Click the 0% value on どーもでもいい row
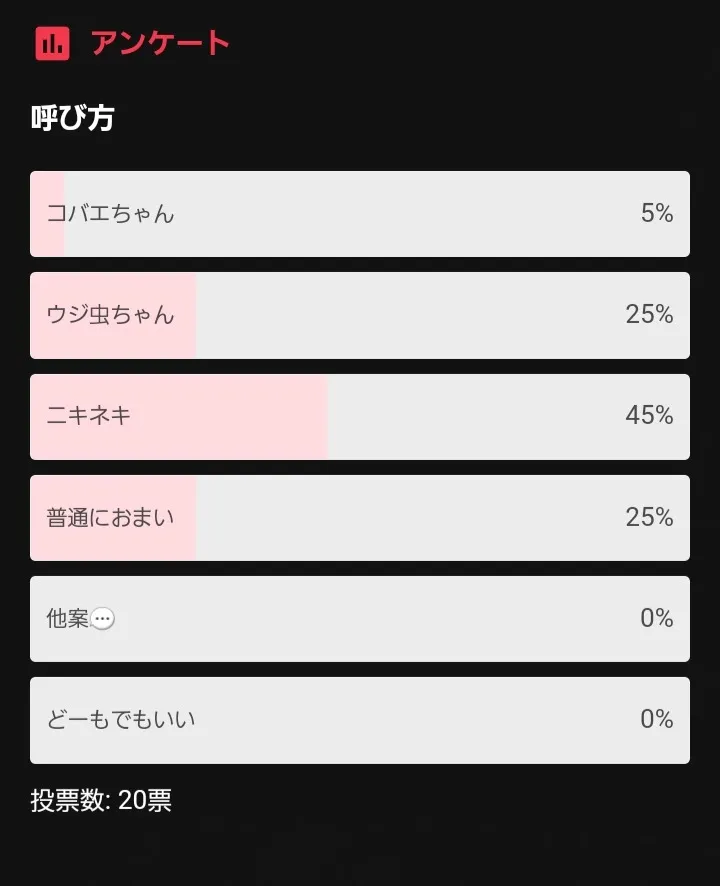This screenshot has height=886, width=720. coord(656,720)
